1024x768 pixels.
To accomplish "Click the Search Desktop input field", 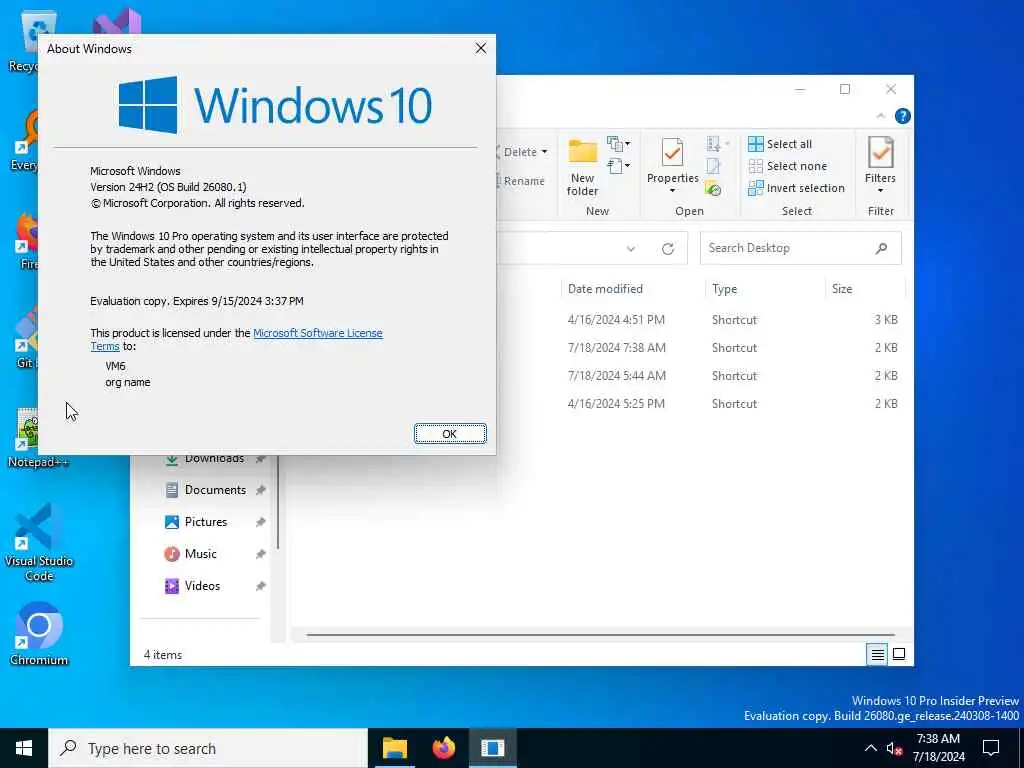I will pos(800,248).
